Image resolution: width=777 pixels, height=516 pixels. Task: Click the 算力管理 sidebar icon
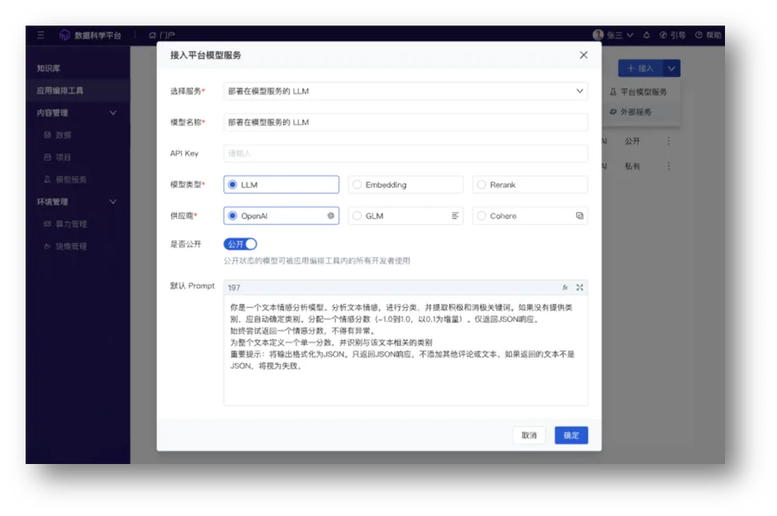(48, 224)
